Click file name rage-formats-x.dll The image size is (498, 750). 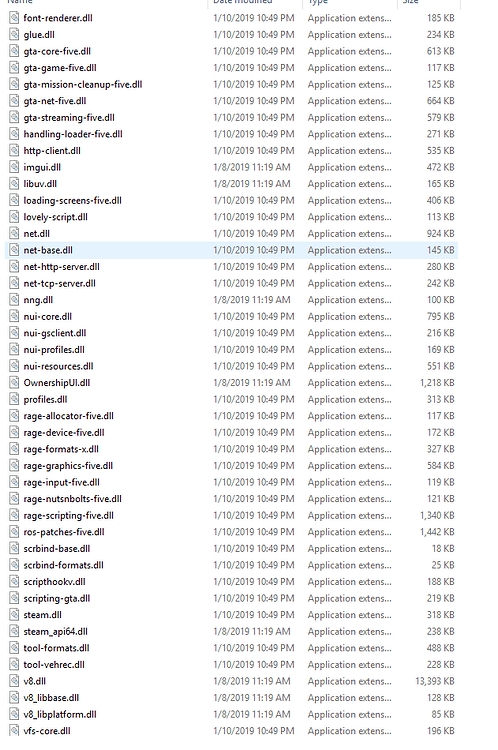pos(61,450)
